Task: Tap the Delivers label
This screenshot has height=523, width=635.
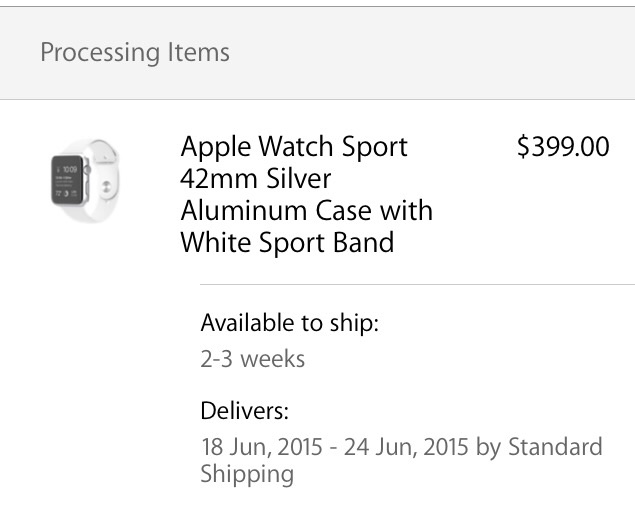Action: point(244,411)
